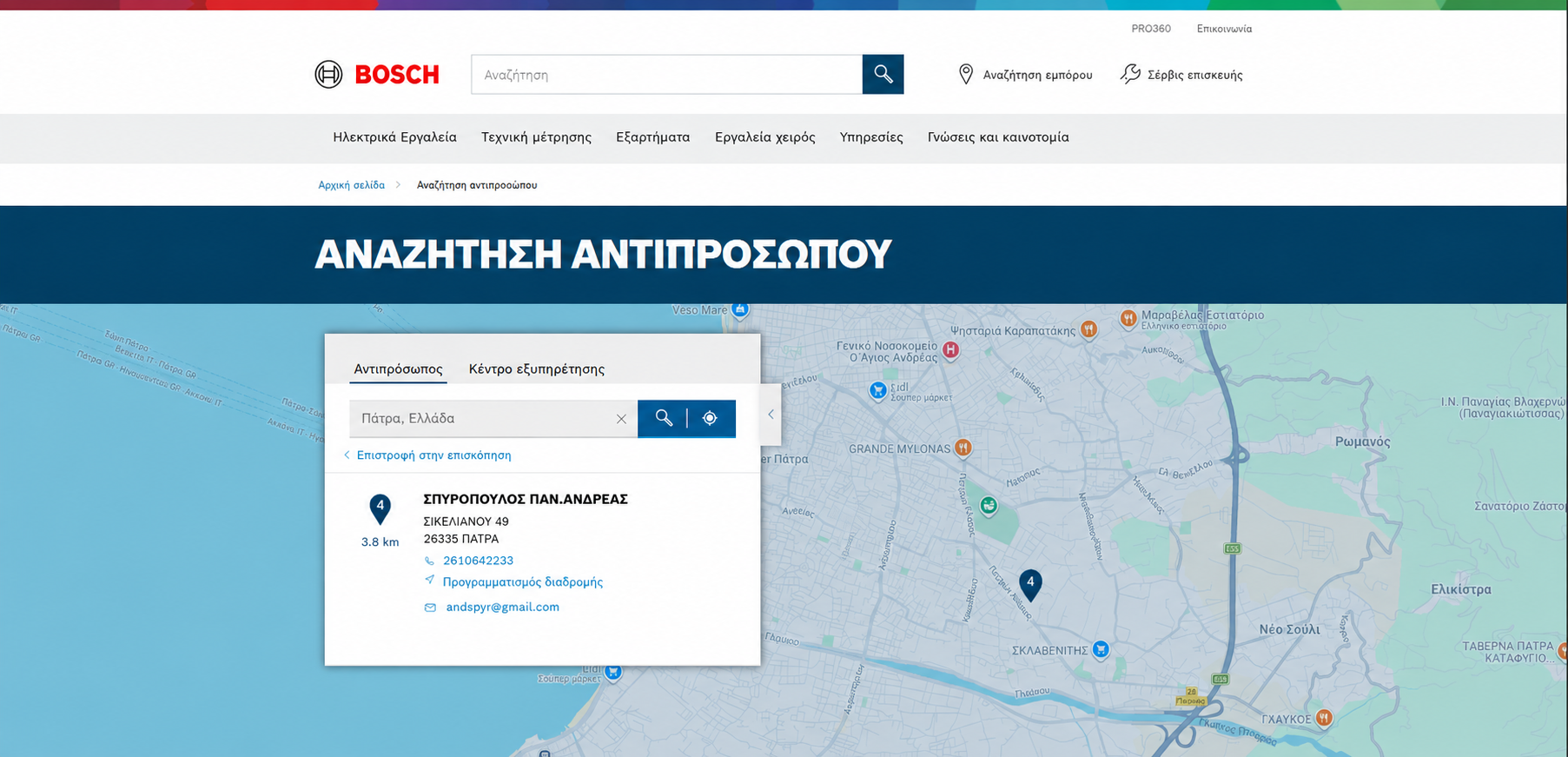Click the header search magnifier button

[883, 75]
